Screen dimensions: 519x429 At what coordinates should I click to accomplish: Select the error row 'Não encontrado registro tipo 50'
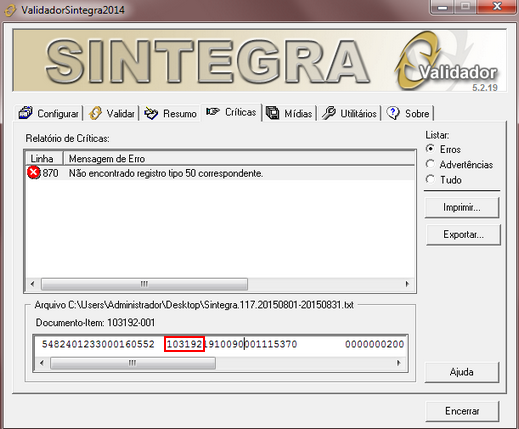(220, 173)
